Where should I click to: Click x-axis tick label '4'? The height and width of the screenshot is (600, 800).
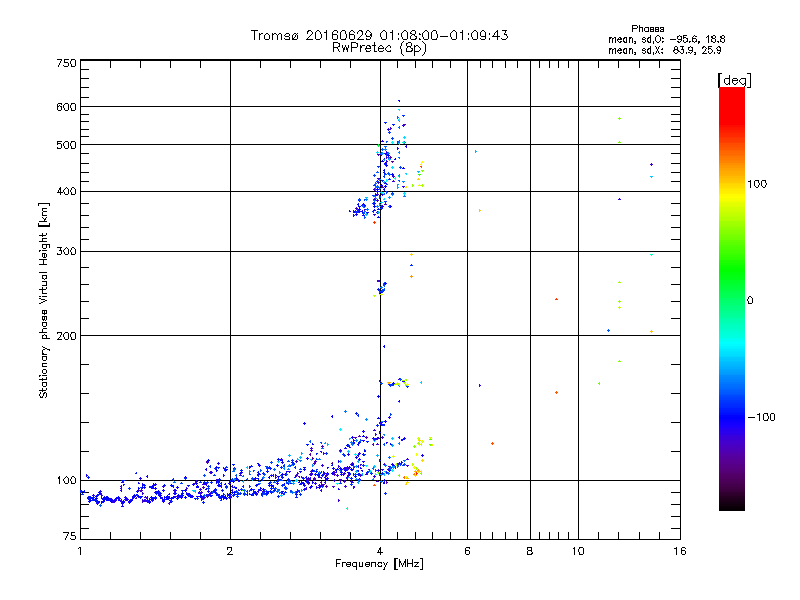point(380,551)
